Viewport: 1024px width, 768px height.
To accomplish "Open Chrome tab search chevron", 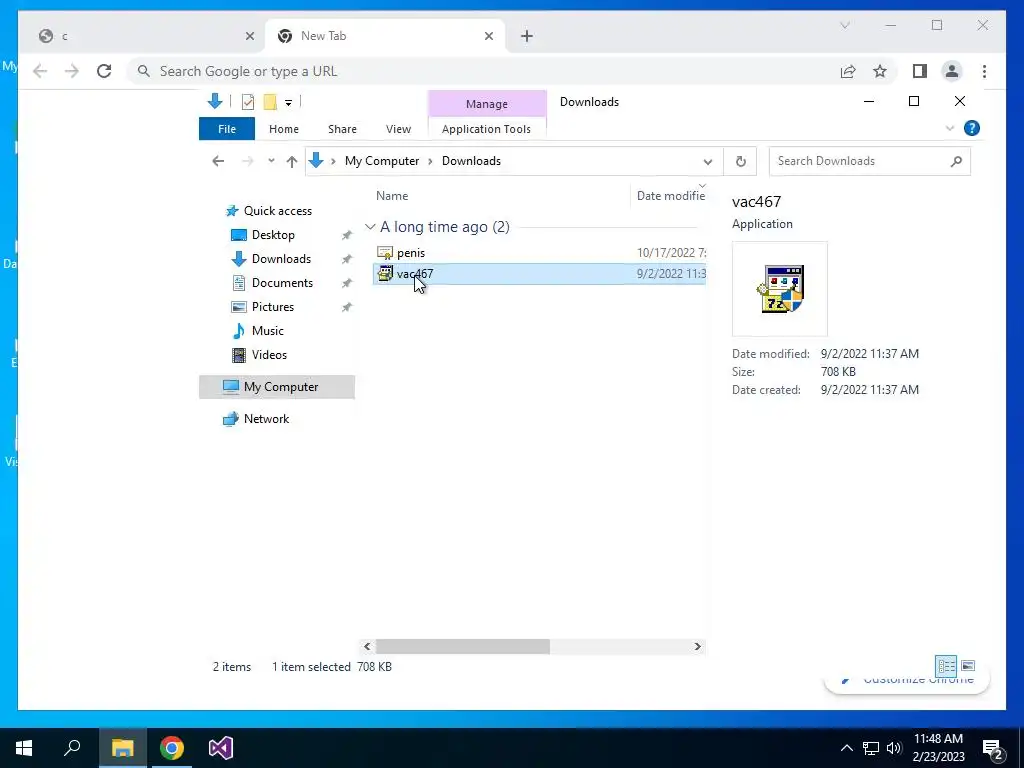I will [844, 25].
